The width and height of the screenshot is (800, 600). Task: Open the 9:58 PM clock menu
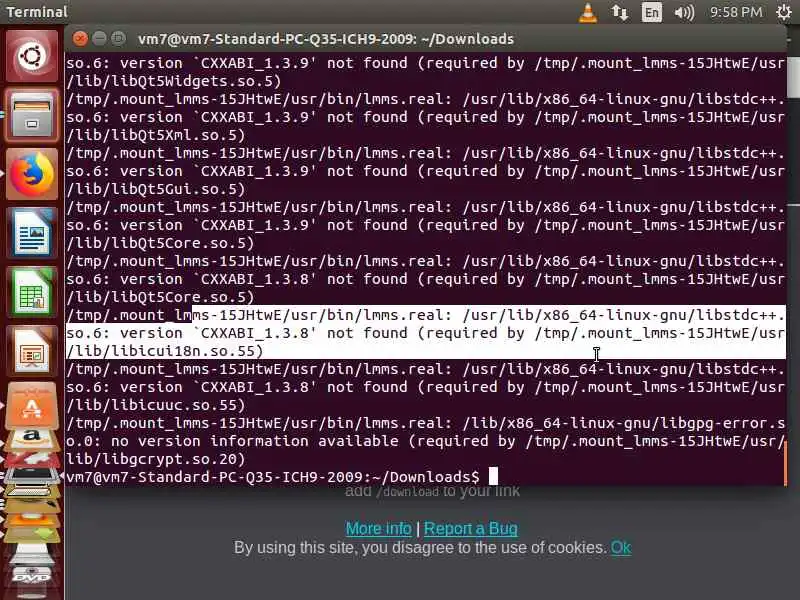tap(736, 12)
